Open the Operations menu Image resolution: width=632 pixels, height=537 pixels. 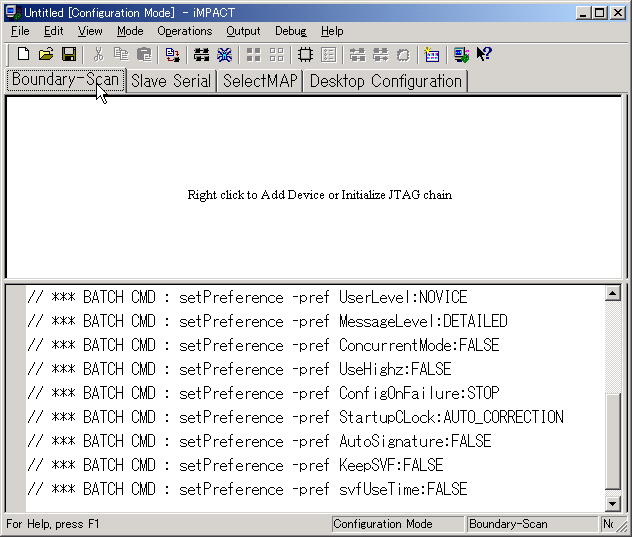[x=184, y=31]
